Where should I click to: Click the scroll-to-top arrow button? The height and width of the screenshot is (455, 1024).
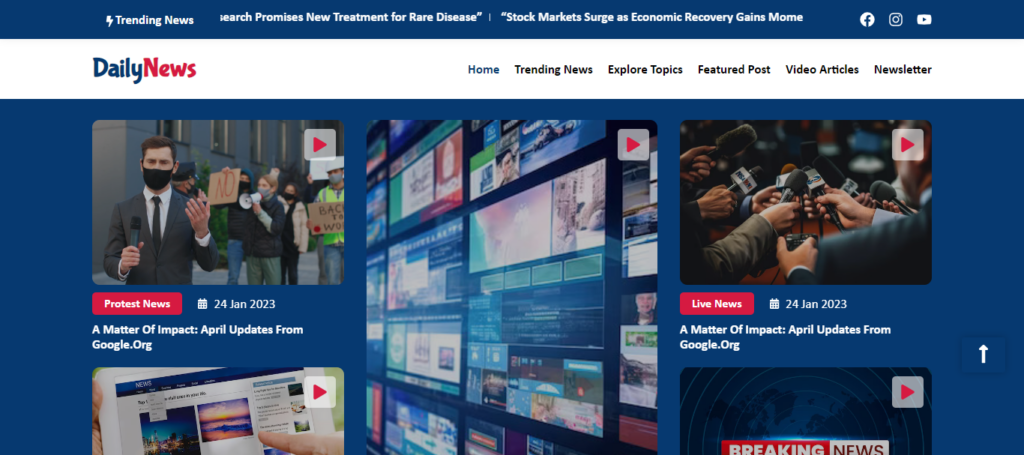pyautogui.click(x=983, y=354)
